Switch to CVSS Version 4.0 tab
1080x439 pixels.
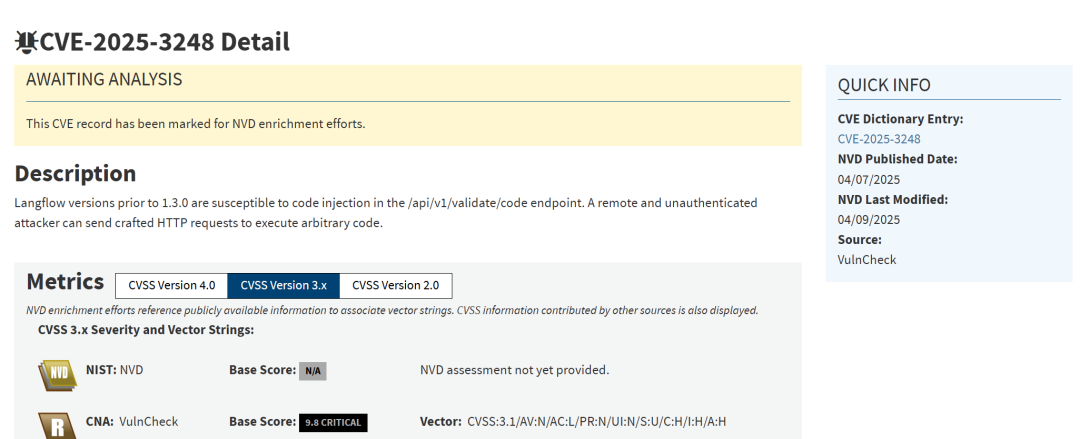coord(172,285)
